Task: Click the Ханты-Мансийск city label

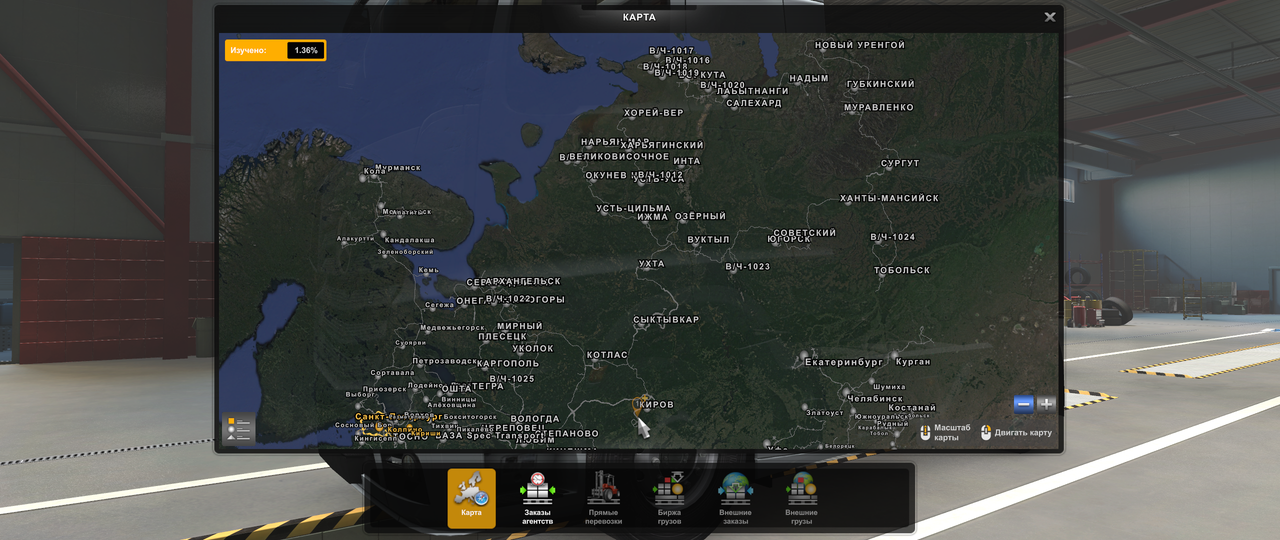Action: pos(889,198)
